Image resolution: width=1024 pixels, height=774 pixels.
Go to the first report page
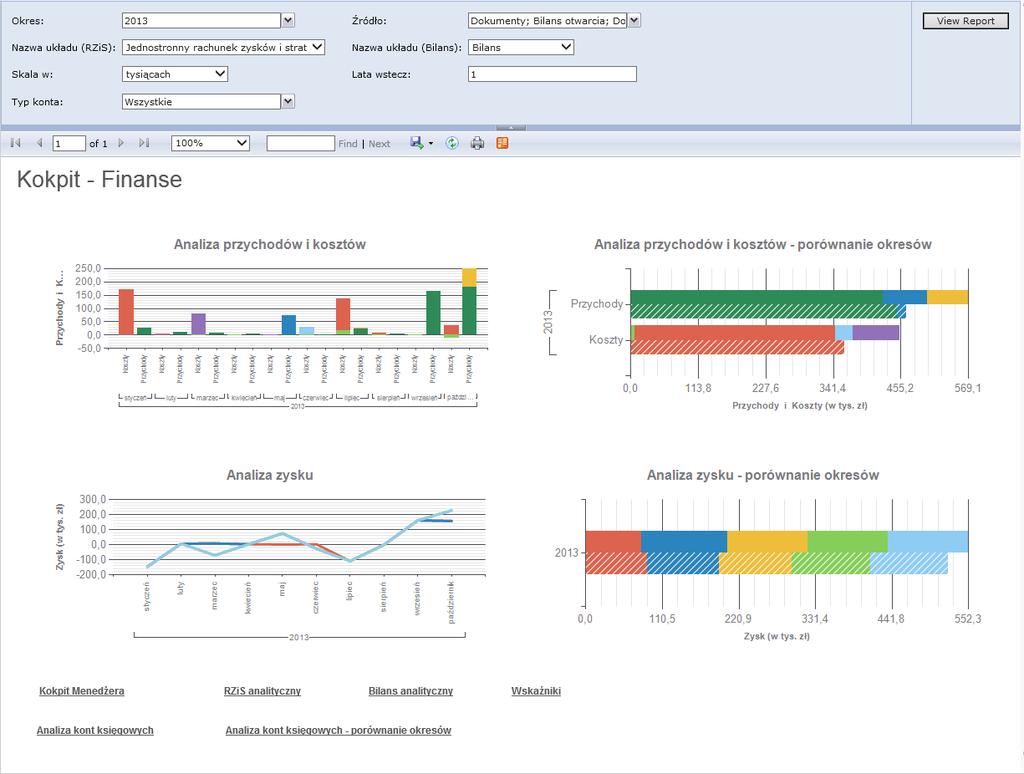click(16, 143)
